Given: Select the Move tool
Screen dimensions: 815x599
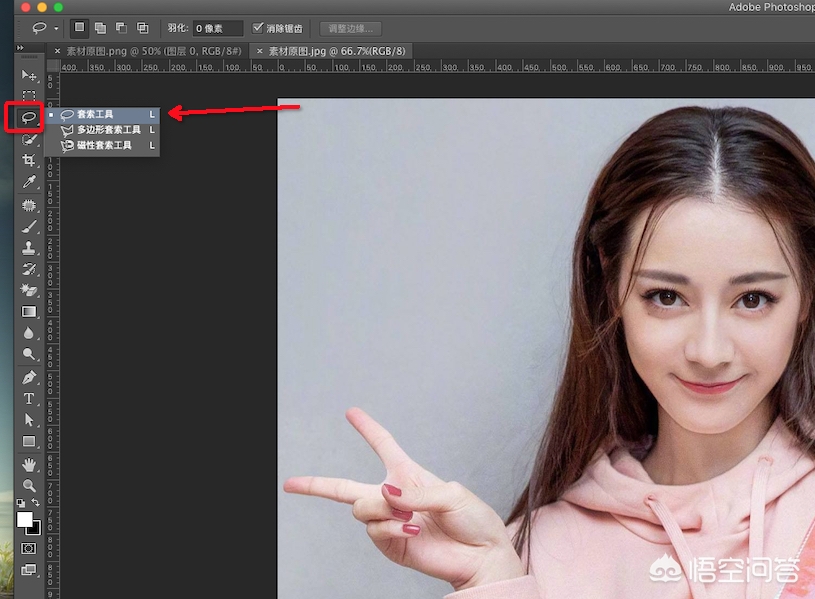Looking at the screenshot, I should pyautogui.click(x=29, y=74).
